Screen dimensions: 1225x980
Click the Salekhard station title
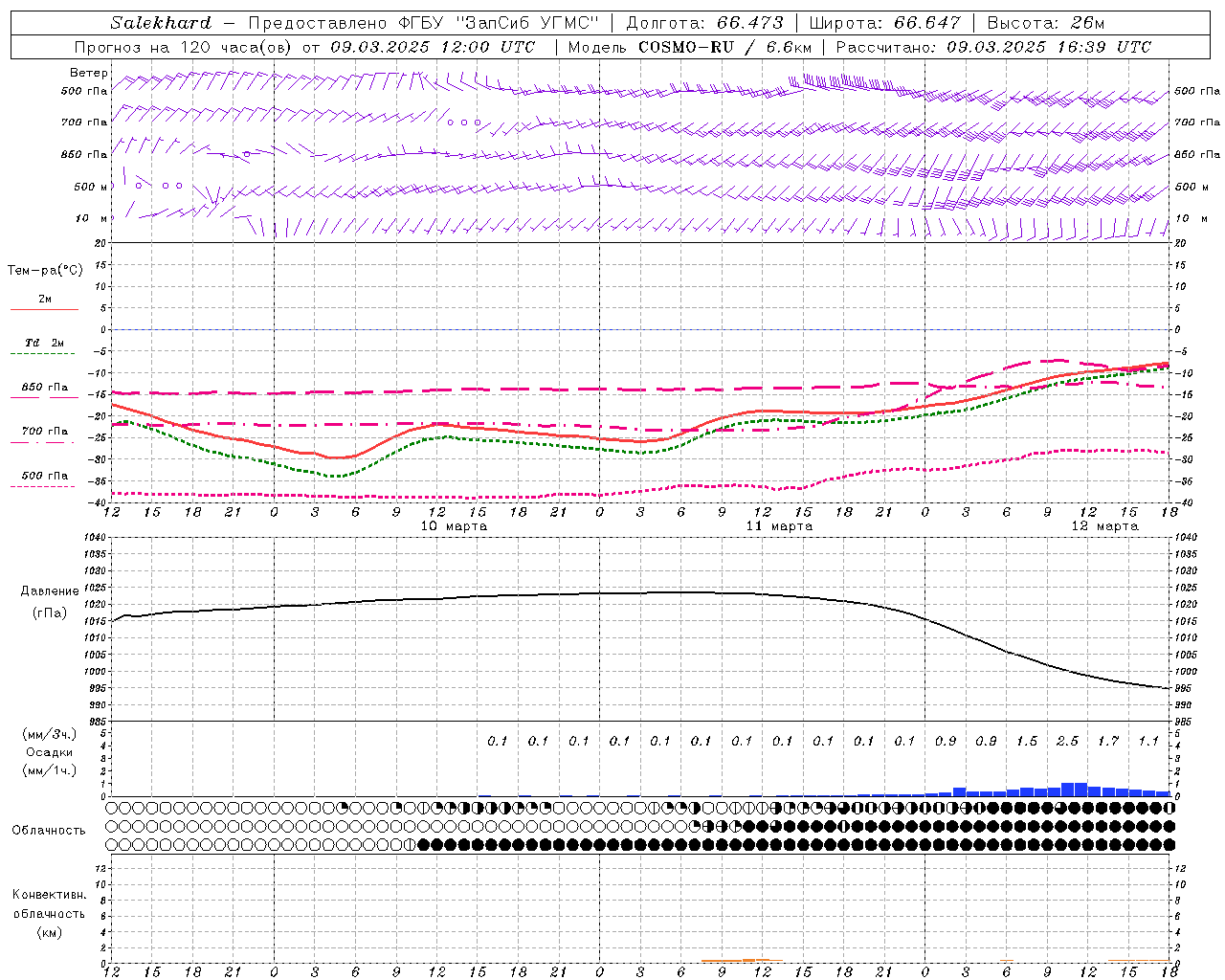161,23
